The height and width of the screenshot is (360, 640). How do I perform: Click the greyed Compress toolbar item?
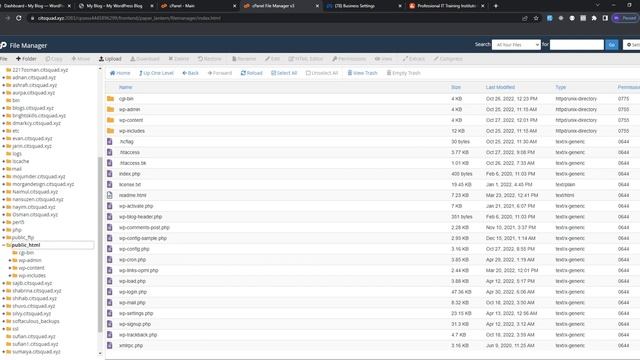[448, 59]
